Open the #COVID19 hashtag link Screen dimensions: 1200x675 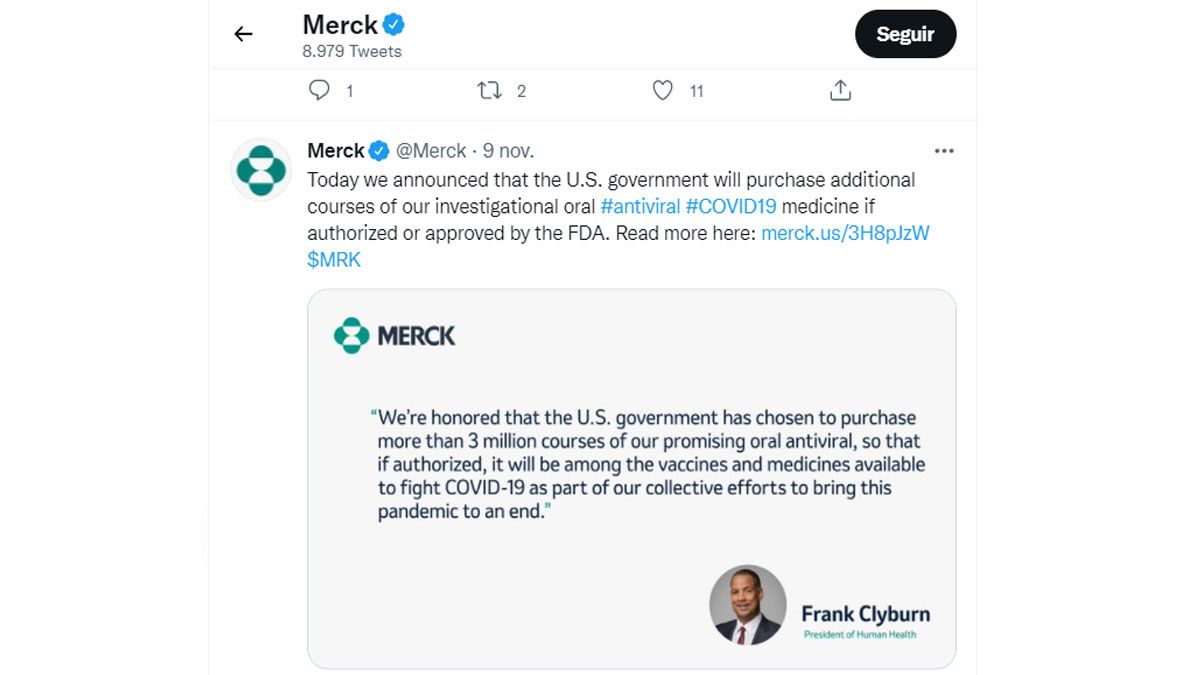(x=733, y=207)
